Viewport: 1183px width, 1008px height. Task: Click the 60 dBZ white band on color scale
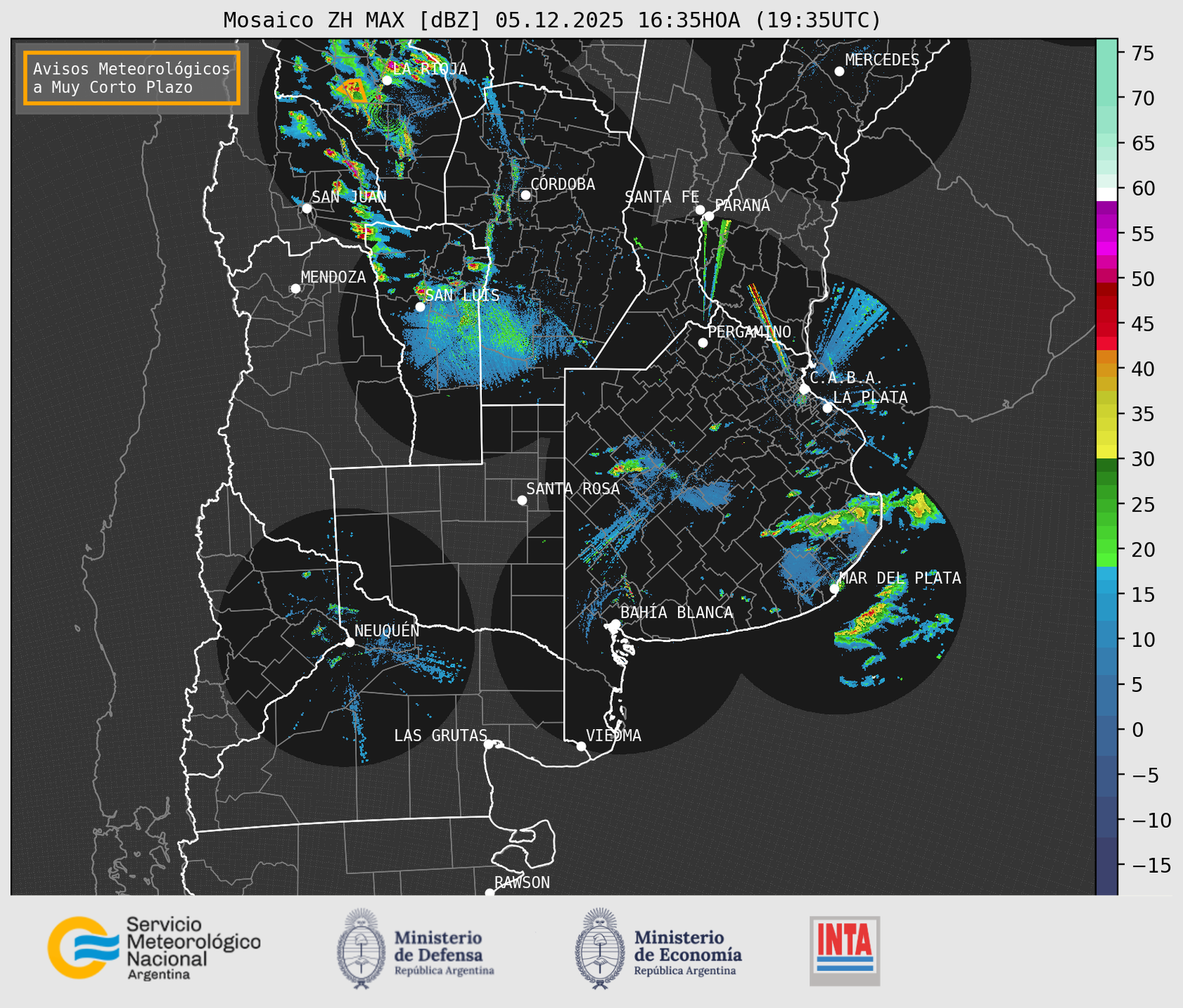1107,194
